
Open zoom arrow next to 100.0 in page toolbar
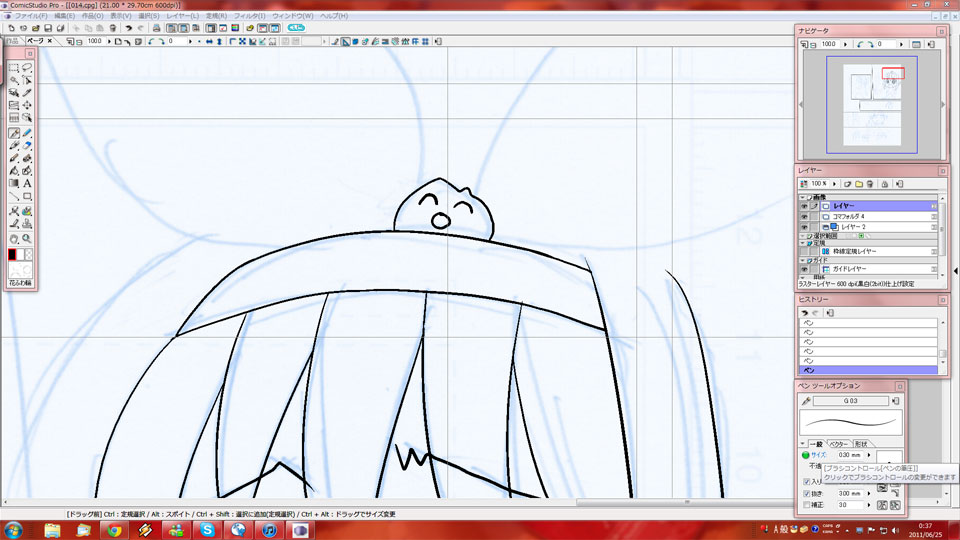[109, 42]
